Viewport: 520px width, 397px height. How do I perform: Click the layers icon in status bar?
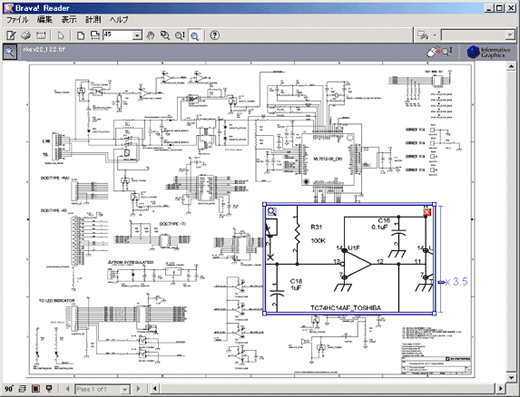(x=22, y=389)
